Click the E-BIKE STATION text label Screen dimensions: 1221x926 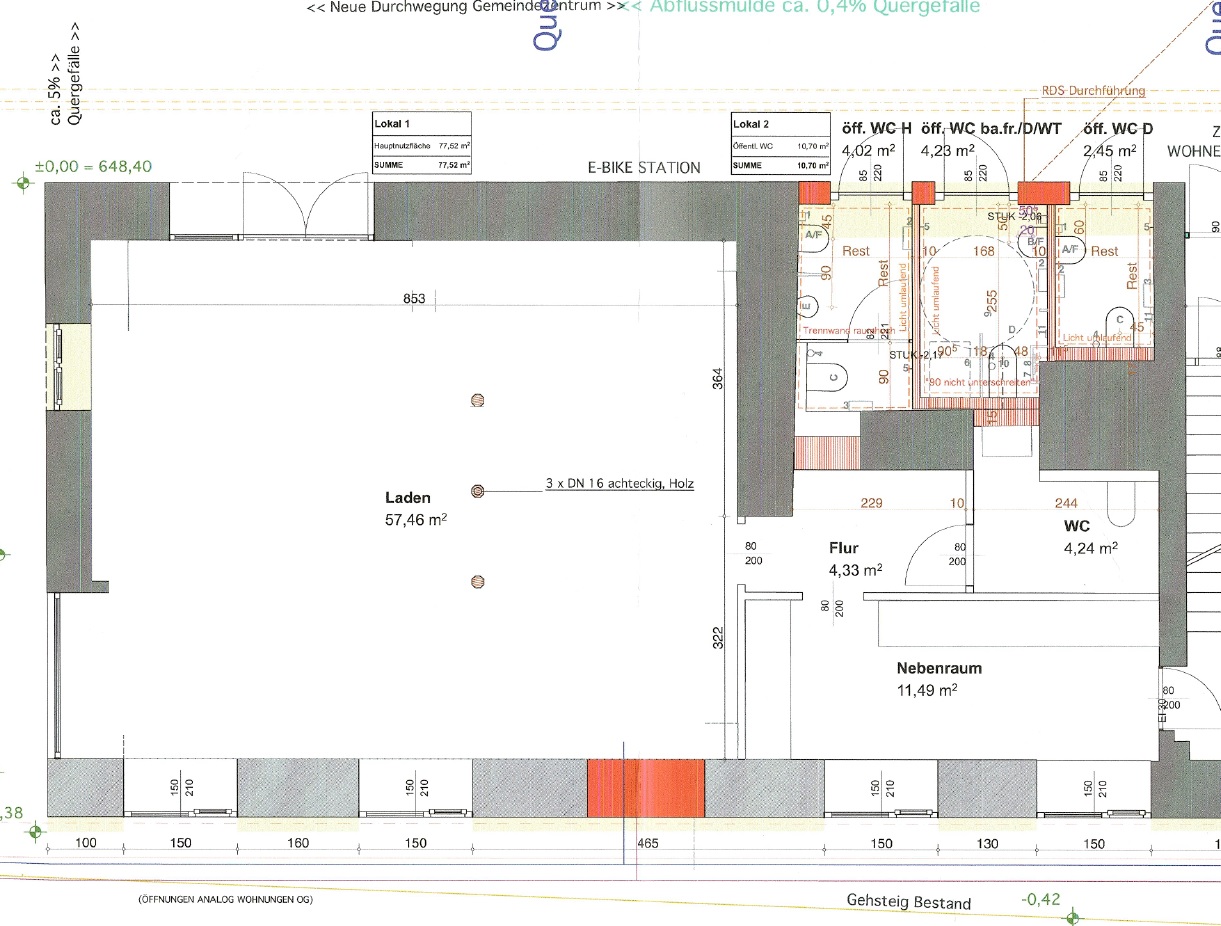pos(644,168)
